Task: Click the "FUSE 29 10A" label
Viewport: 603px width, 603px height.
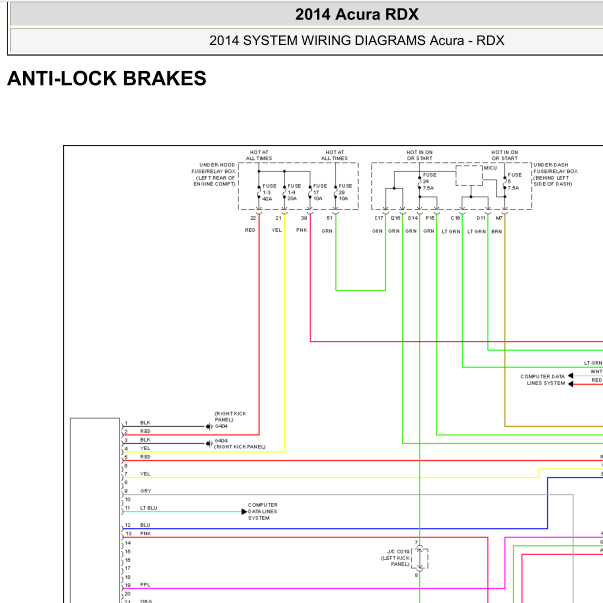Action: 345,192
